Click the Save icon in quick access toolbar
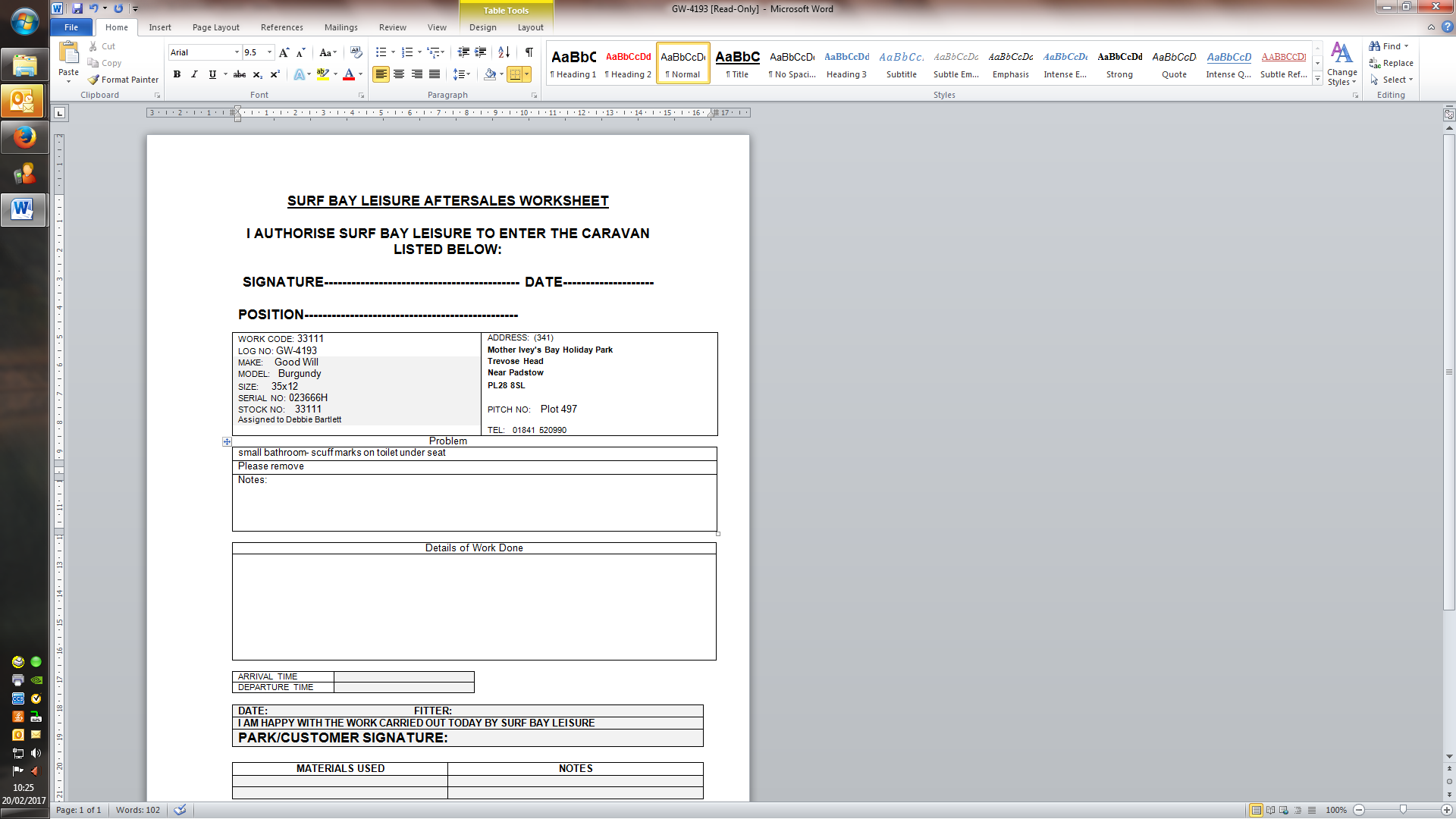The width and height of the screenshot is (1456, 819). pyautogui.click(x=77, y=8)
